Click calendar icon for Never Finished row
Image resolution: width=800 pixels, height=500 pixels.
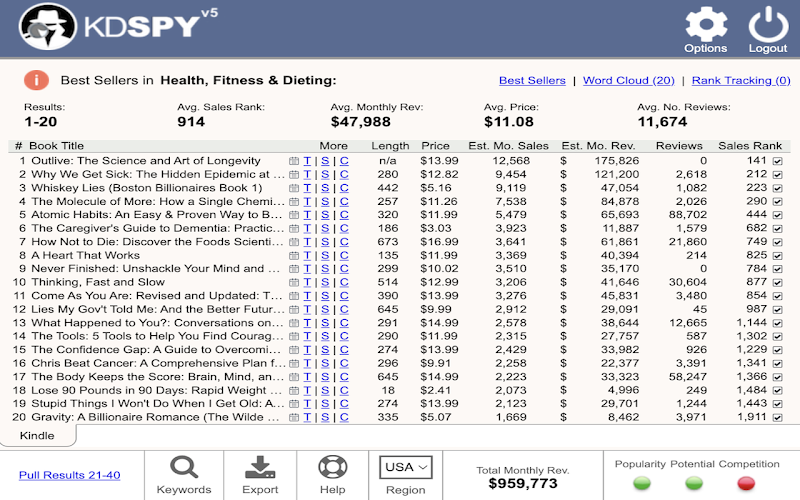click(294, 269)
